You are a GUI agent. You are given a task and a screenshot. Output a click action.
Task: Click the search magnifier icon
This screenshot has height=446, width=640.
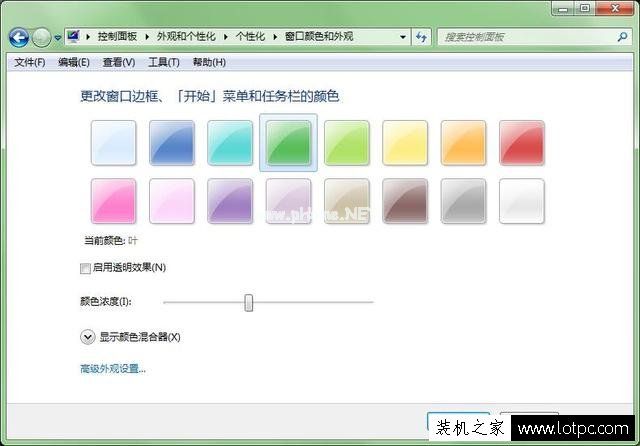coord(622,37)
